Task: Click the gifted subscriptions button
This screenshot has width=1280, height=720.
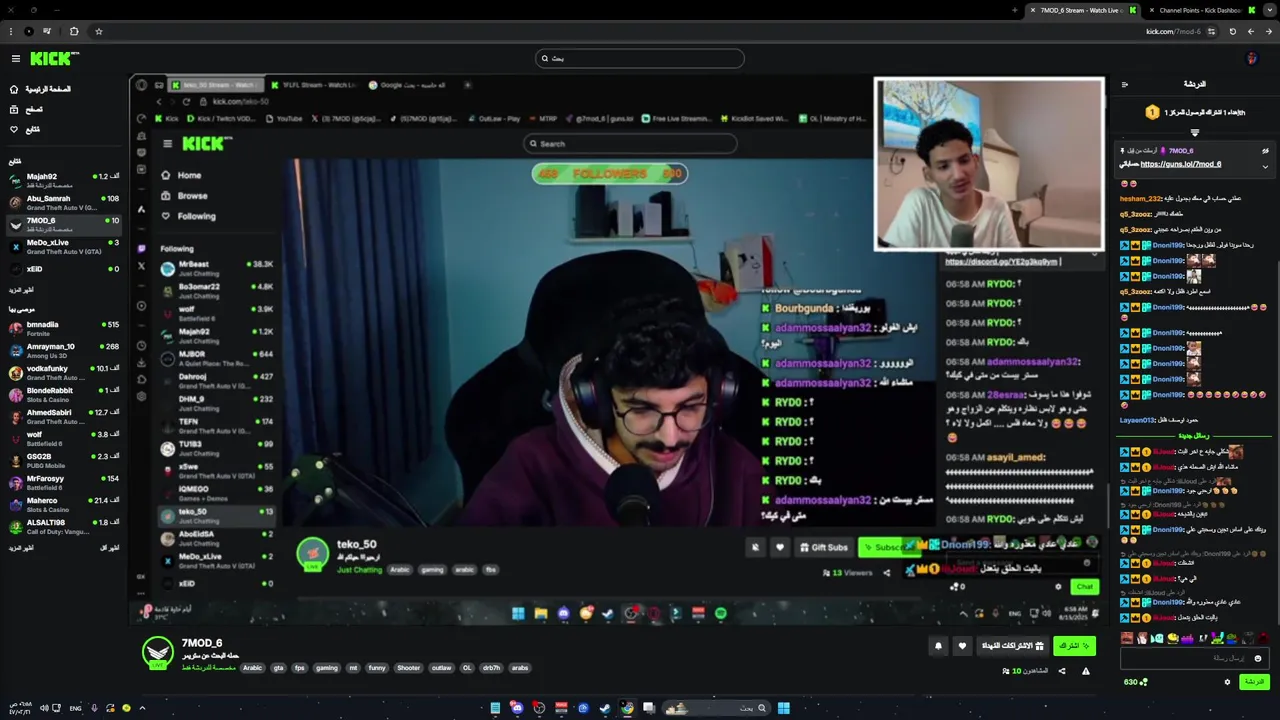Action: pos(1012,646)
